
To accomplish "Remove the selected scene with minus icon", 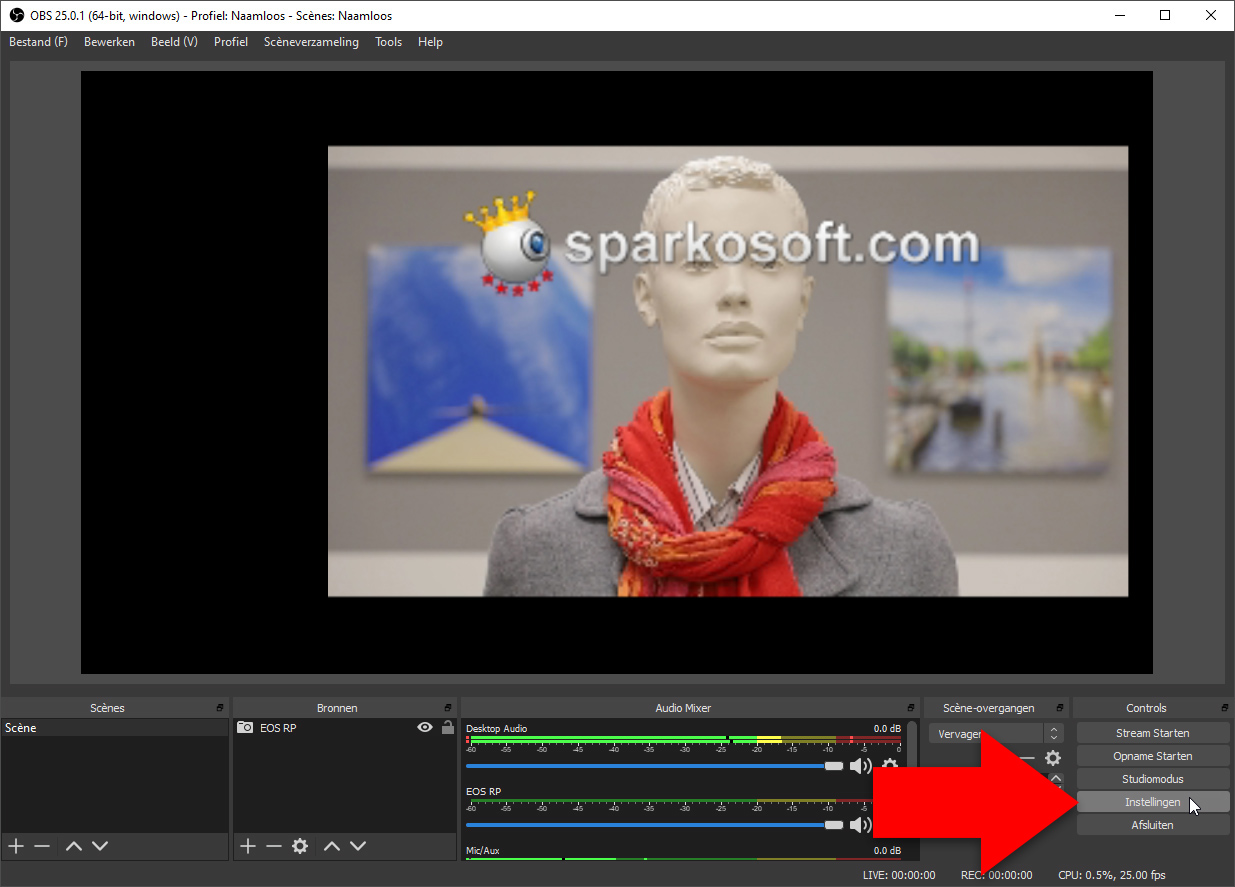I will coord(42,846).
